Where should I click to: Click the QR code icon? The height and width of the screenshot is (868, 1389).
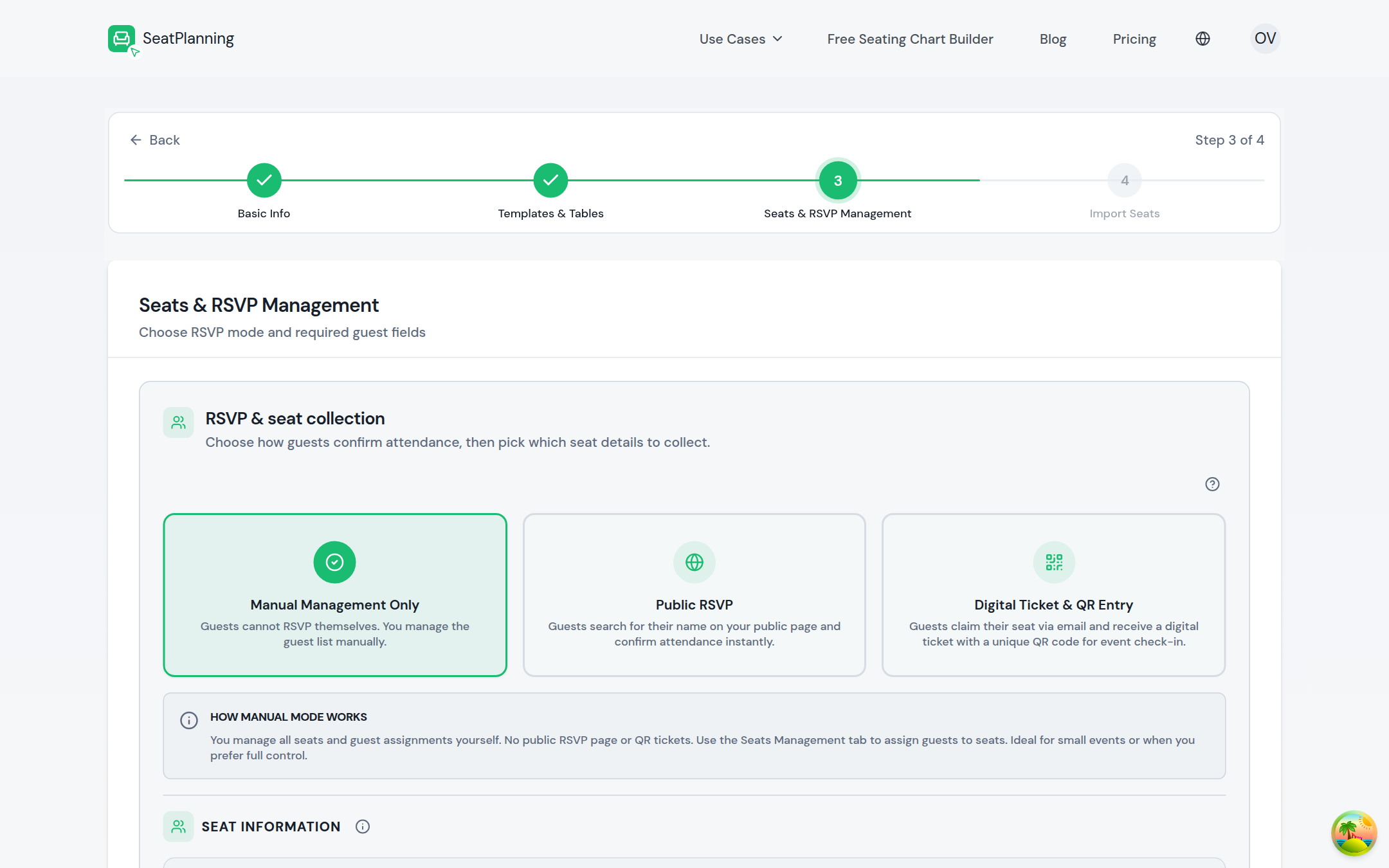click(x=1054, y=563)
